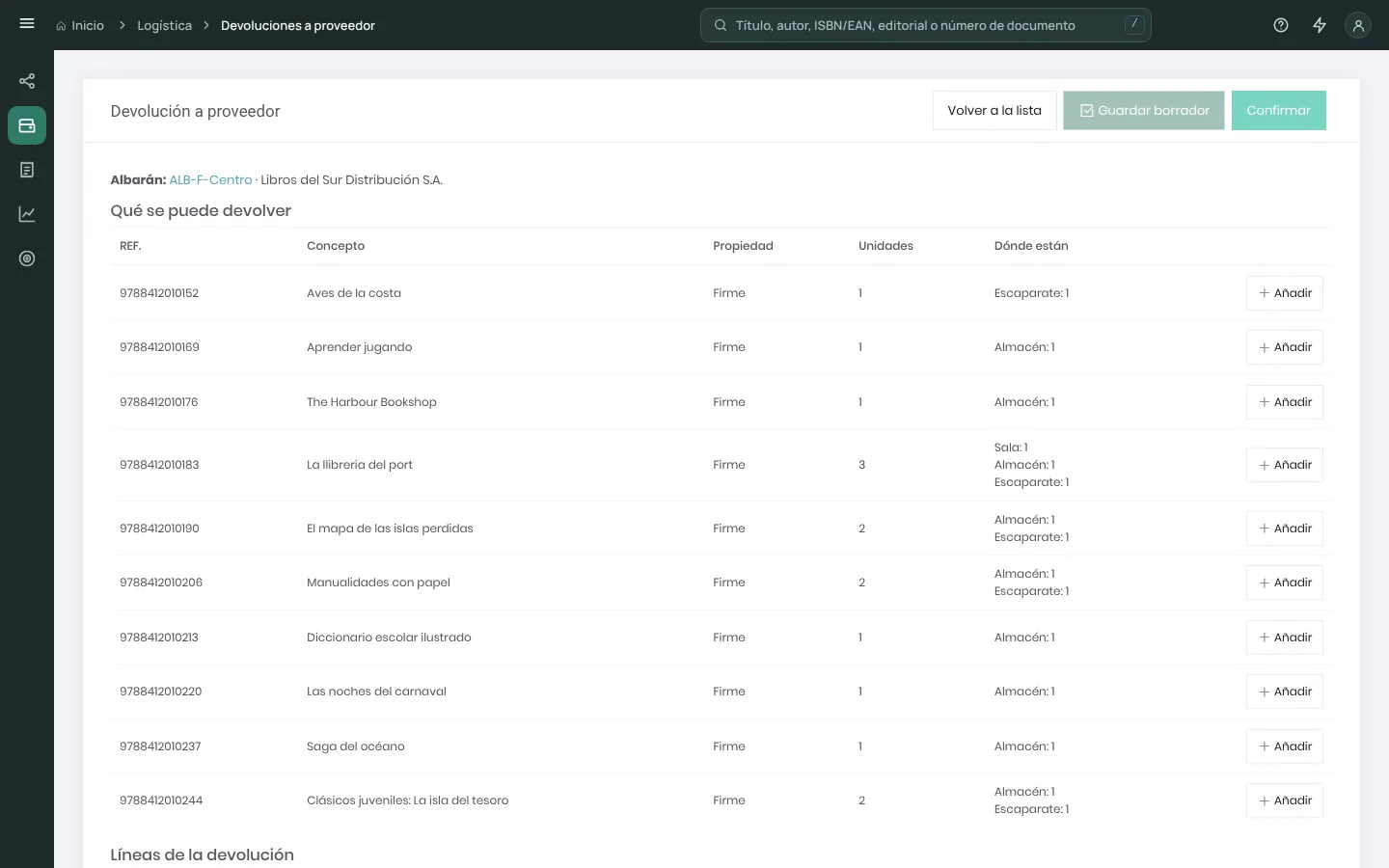Open the wallet sidebar icon
This screenshot has width=1389, height=868.
pos(27,125)
